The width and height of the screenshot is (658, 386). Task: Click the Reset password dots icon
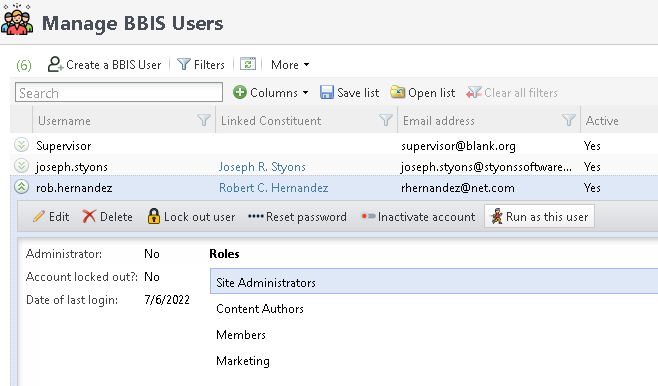(x=256, y=216)
